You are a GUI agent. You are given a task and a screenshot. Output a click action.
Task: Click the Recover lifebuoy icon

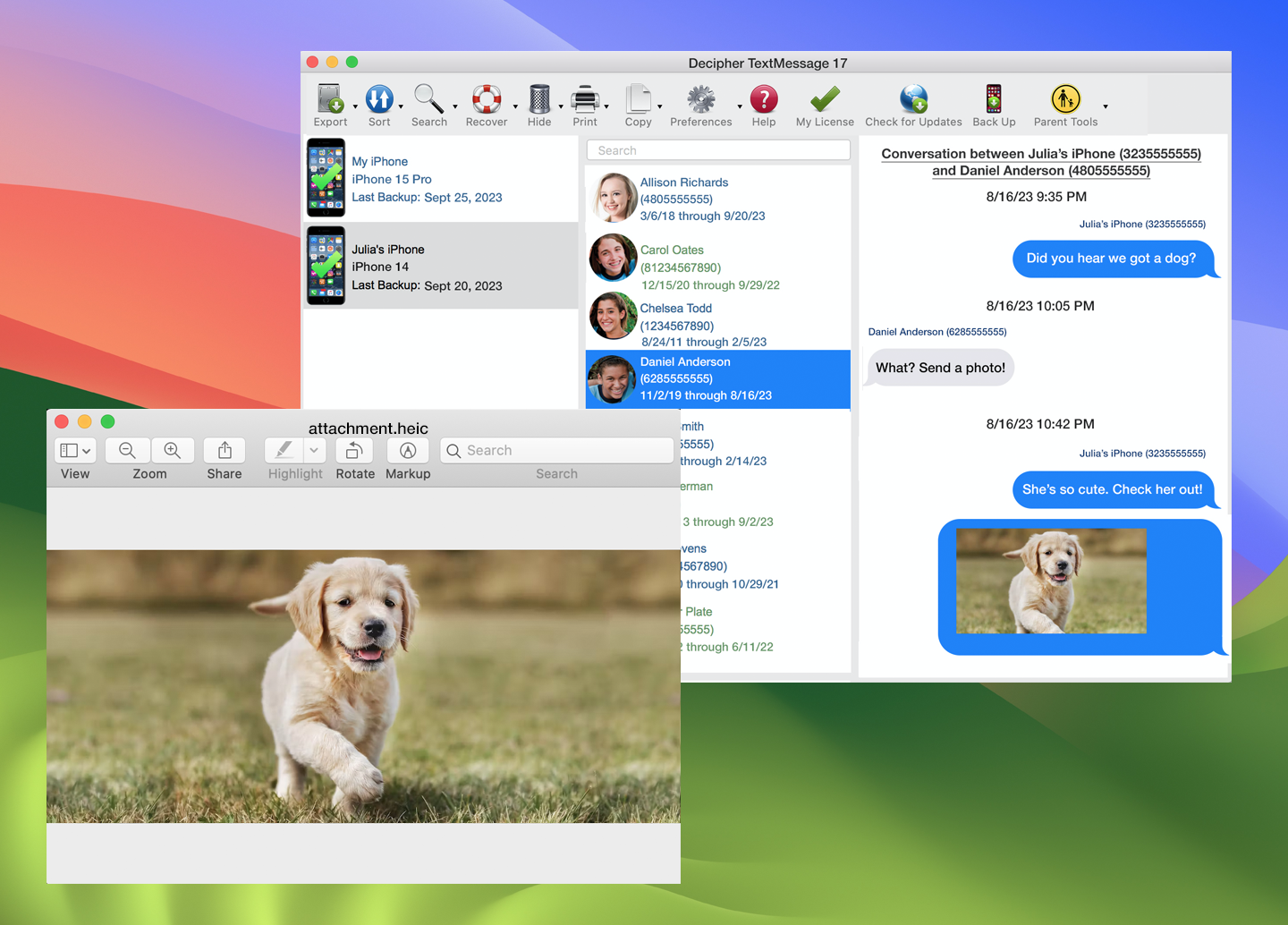[x=487, y=98]
